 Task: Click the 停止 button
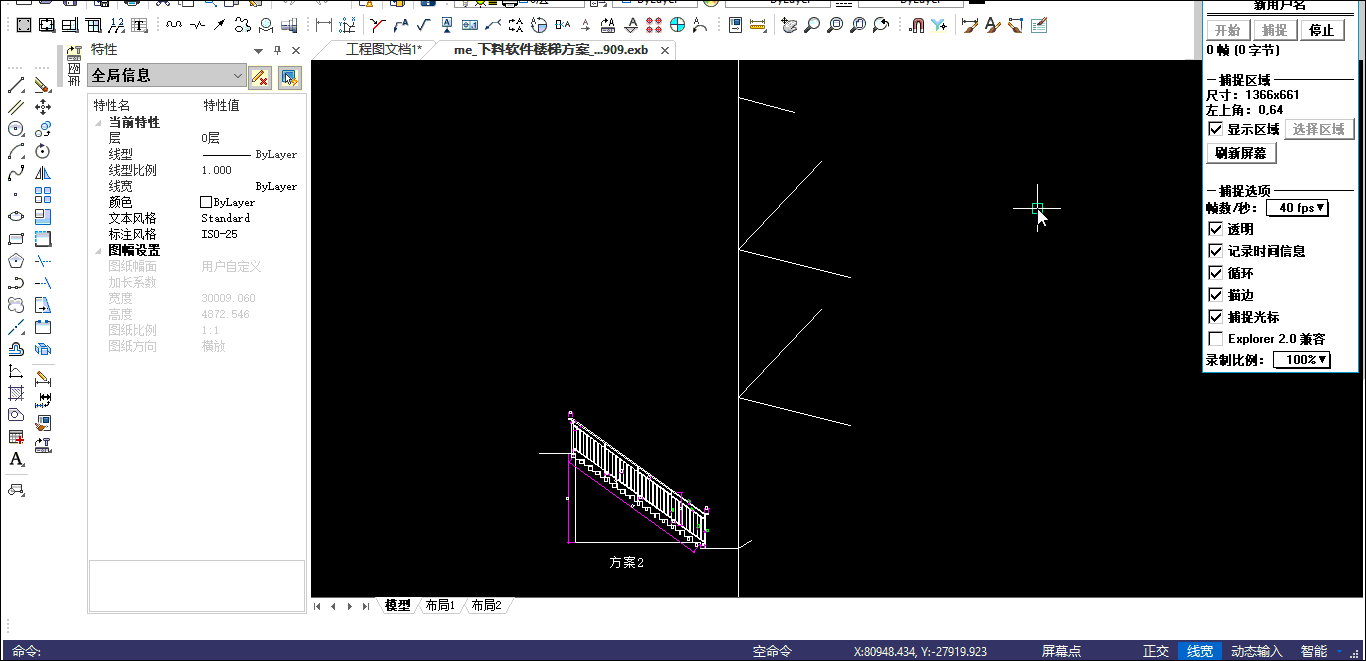[1321, 30]
